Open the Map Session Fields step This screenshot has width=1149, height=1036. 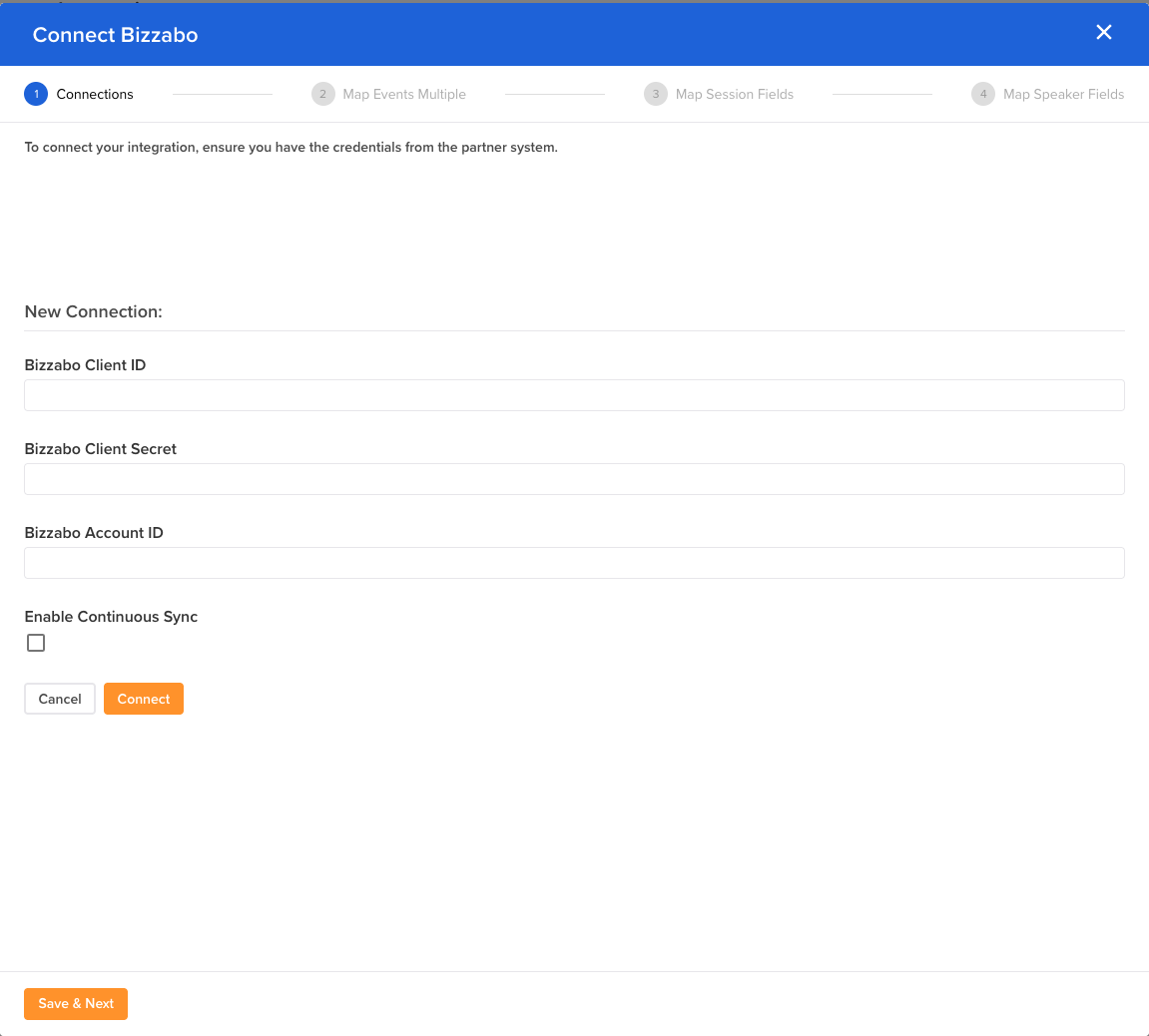735,94
